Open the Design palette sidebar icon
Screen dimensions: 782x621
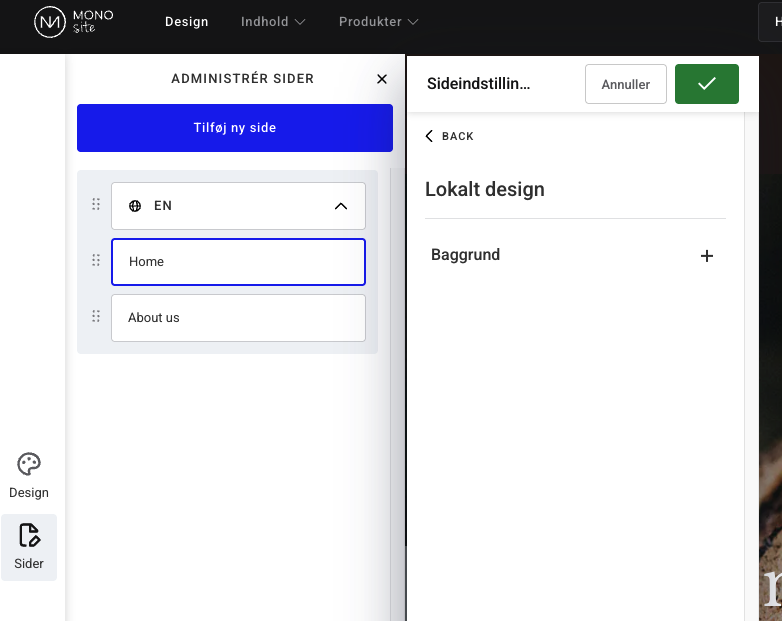pos(29,475)
